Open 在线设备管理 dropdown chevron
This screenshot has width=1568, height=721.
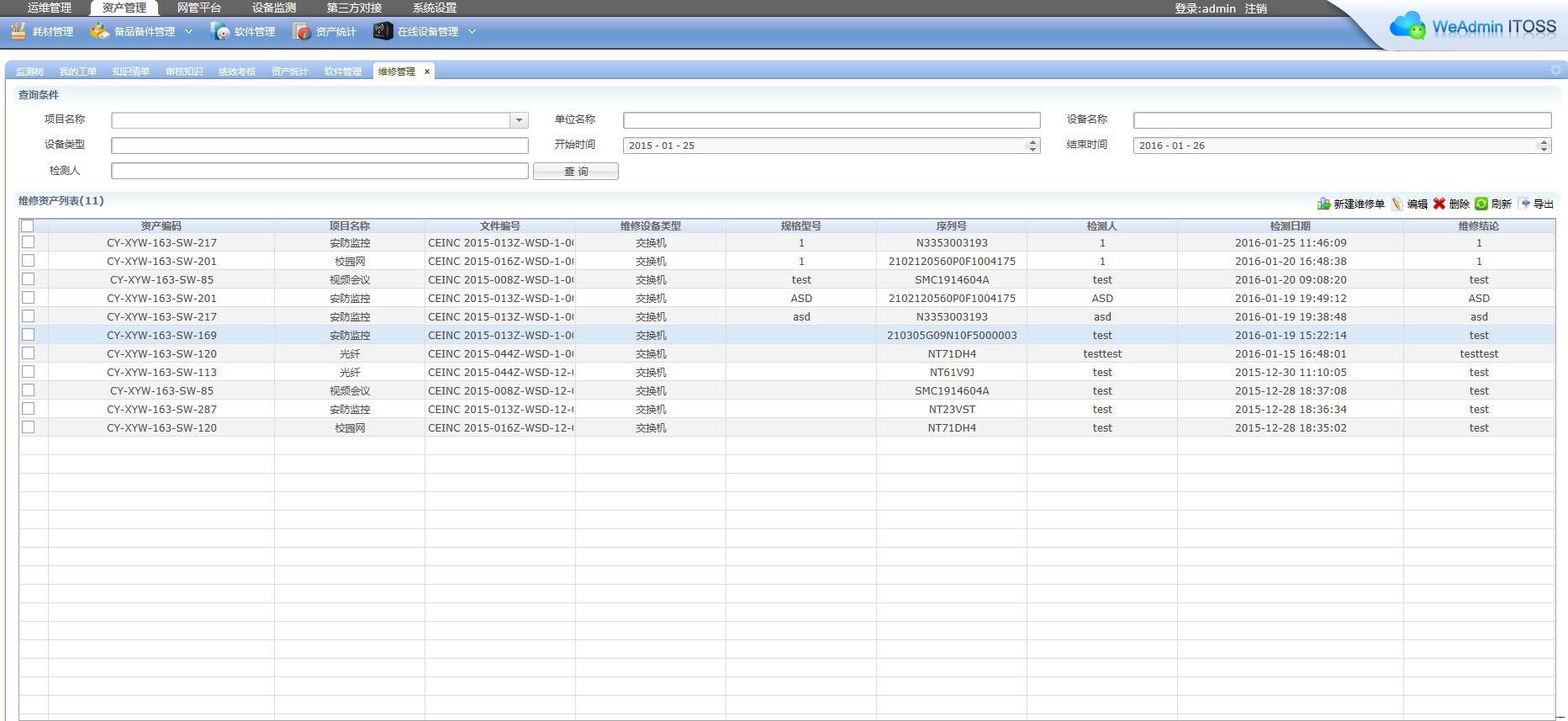click(x=472, y=31)
